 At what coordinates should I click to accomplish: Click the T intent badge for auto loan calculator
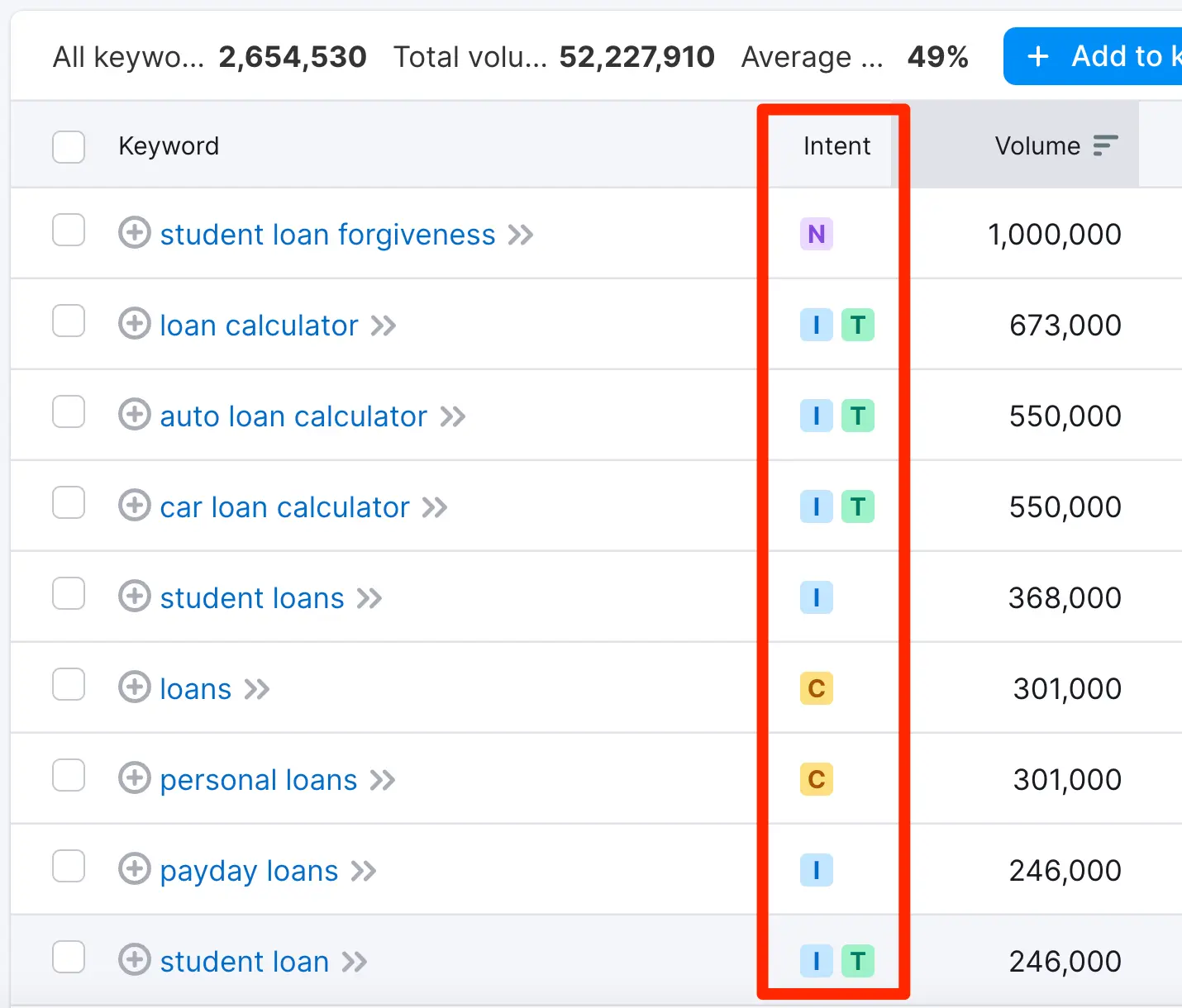click(x=857, y=416)
